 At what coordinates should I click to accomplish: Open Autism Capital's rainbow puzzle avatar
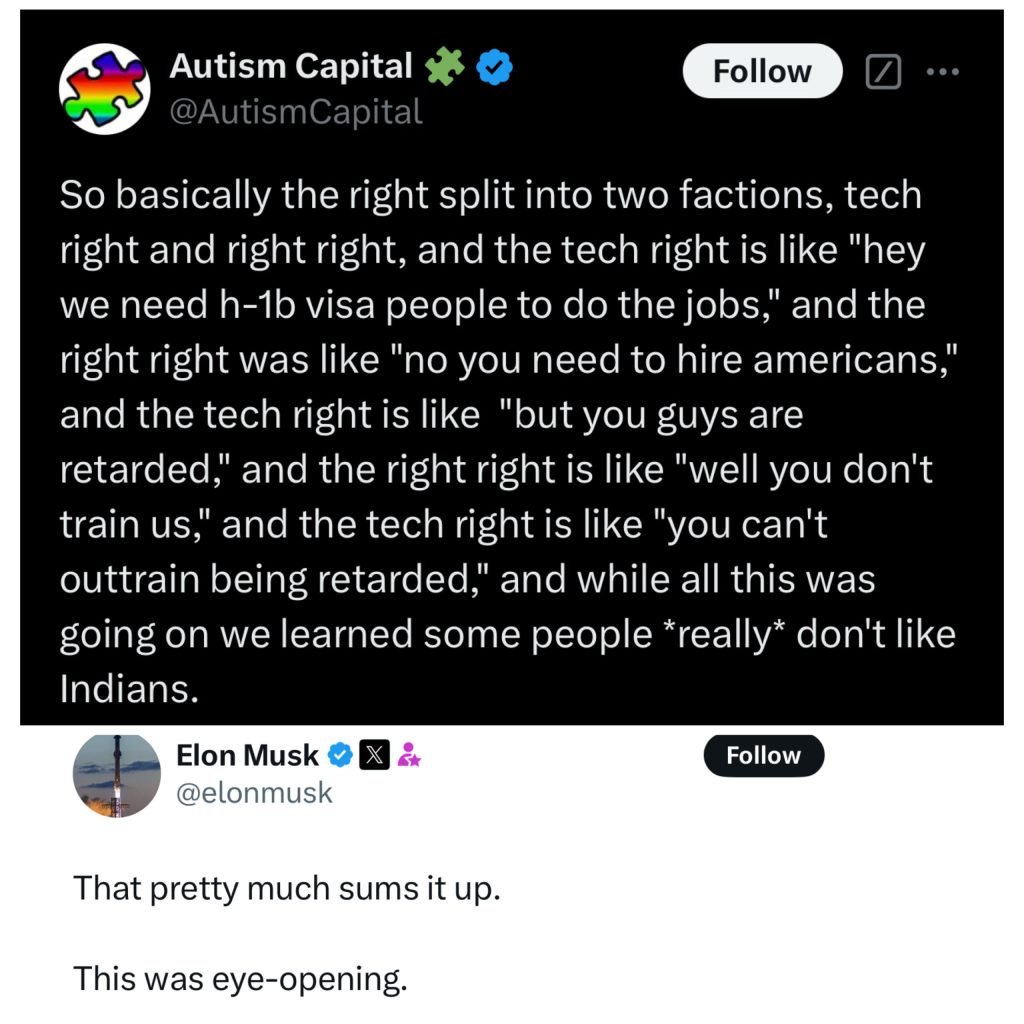[103, 88]
